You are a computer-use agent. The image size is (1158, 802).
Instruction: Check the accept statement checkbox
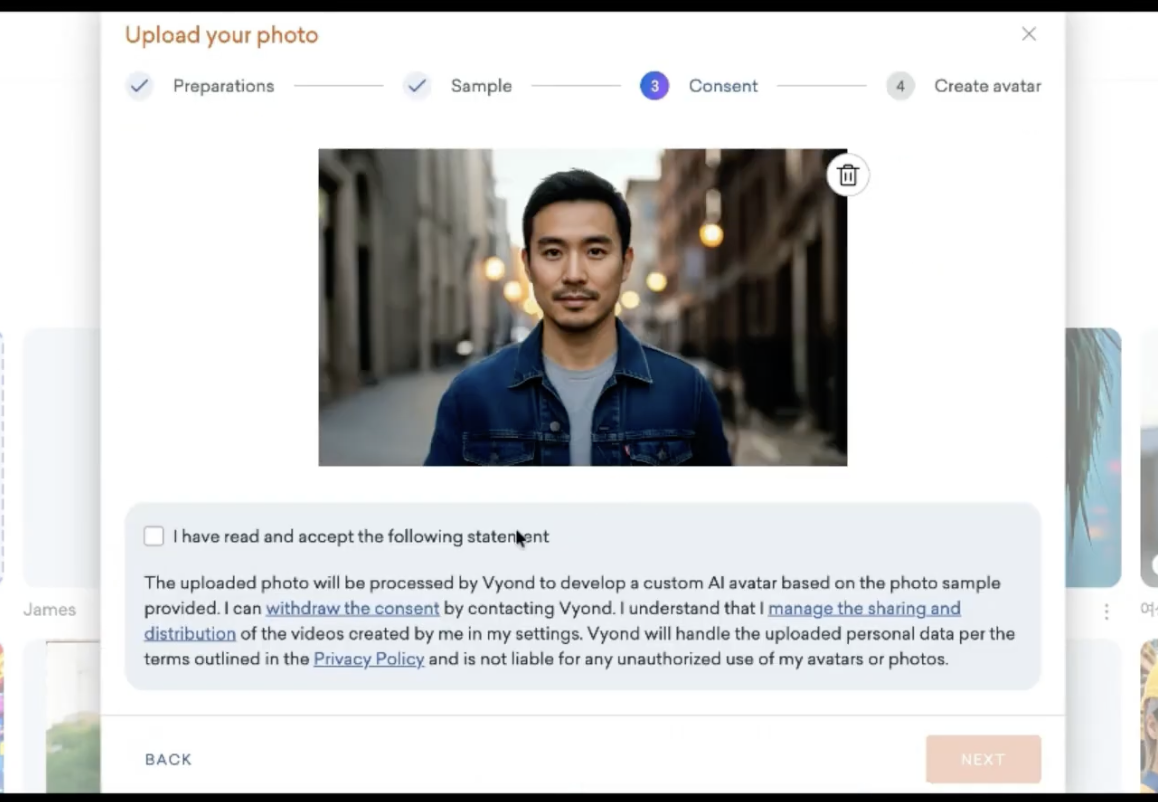[x=154, y=537]
